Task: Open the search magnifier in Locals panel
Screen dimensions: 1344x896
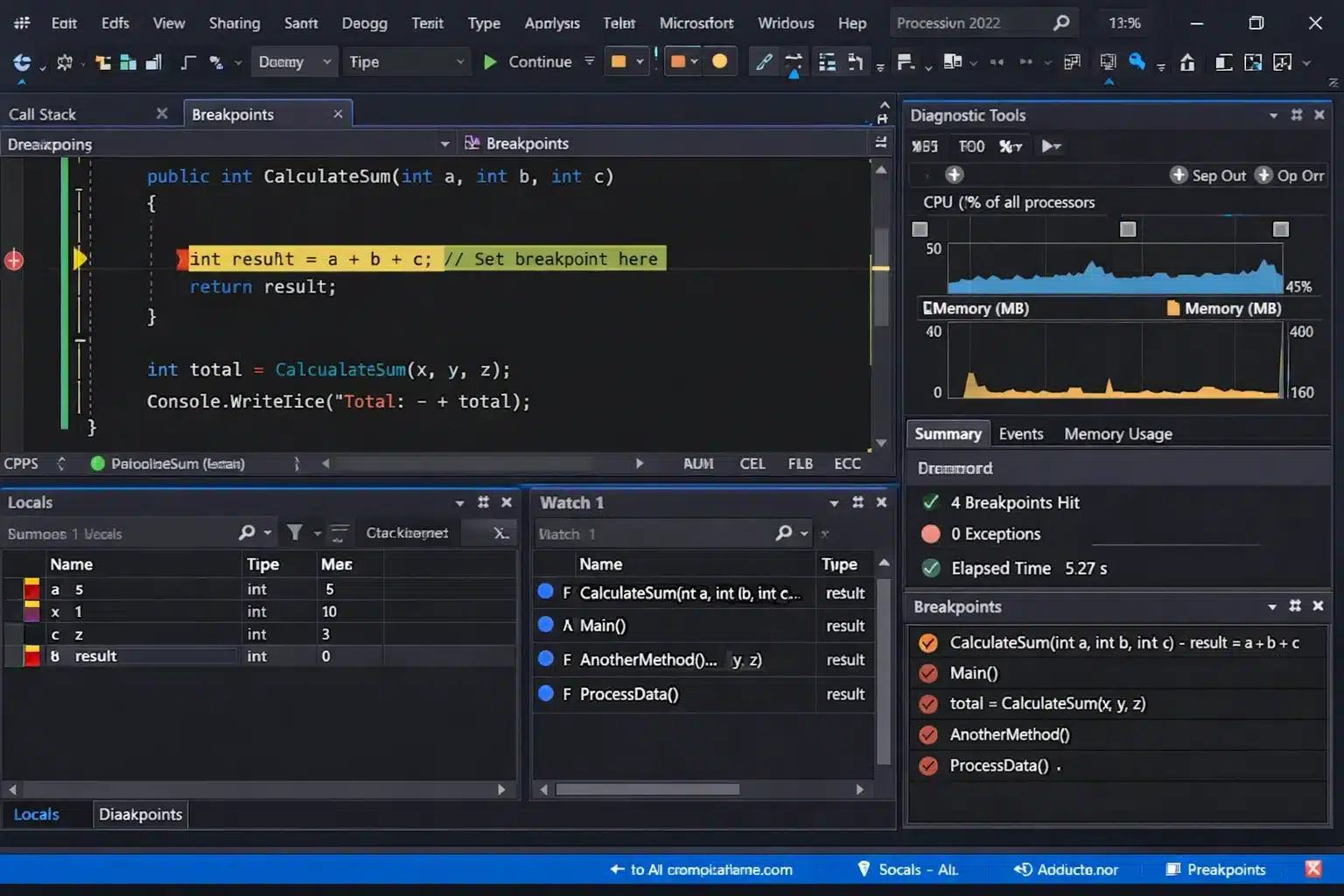Action: [246, 532]
